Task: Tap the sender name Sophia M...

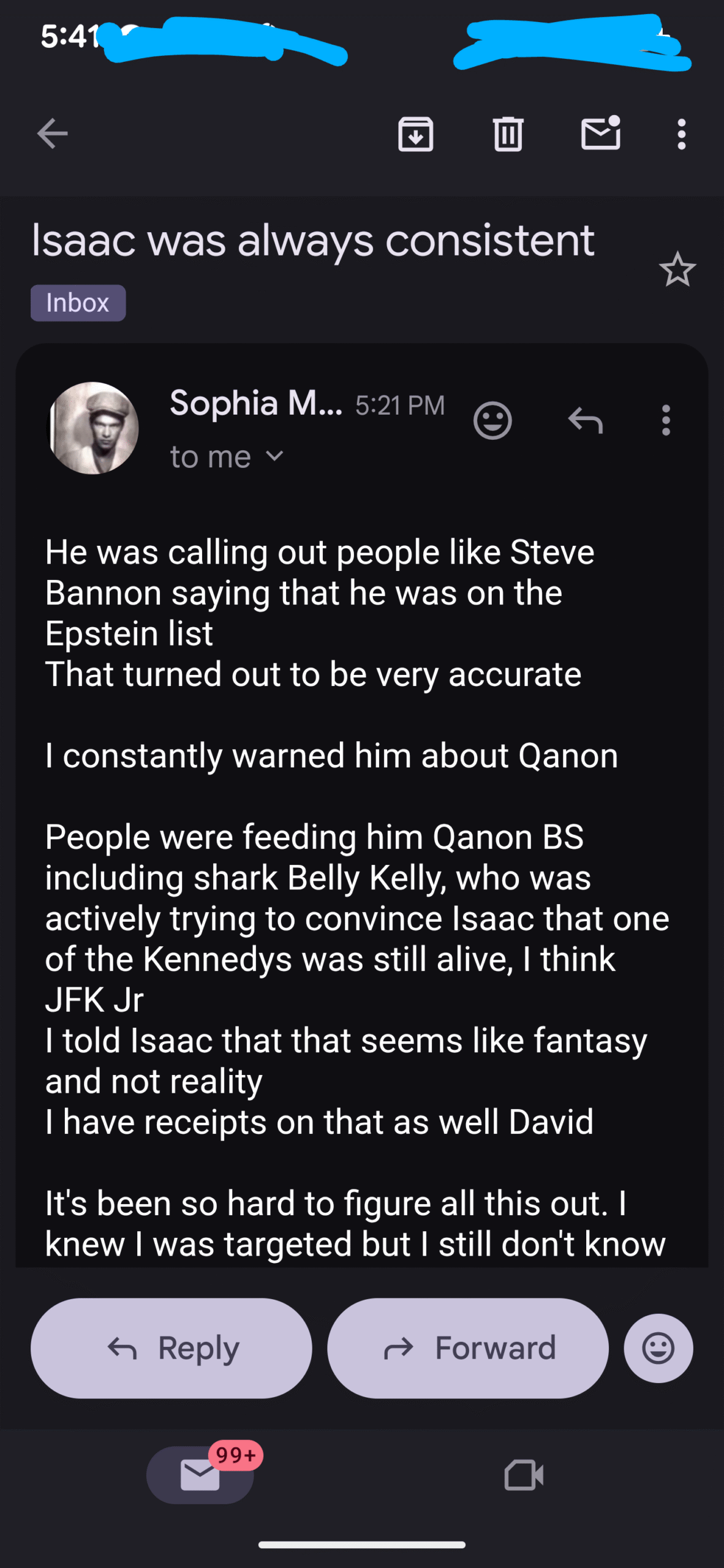Action: pos(255,404)
